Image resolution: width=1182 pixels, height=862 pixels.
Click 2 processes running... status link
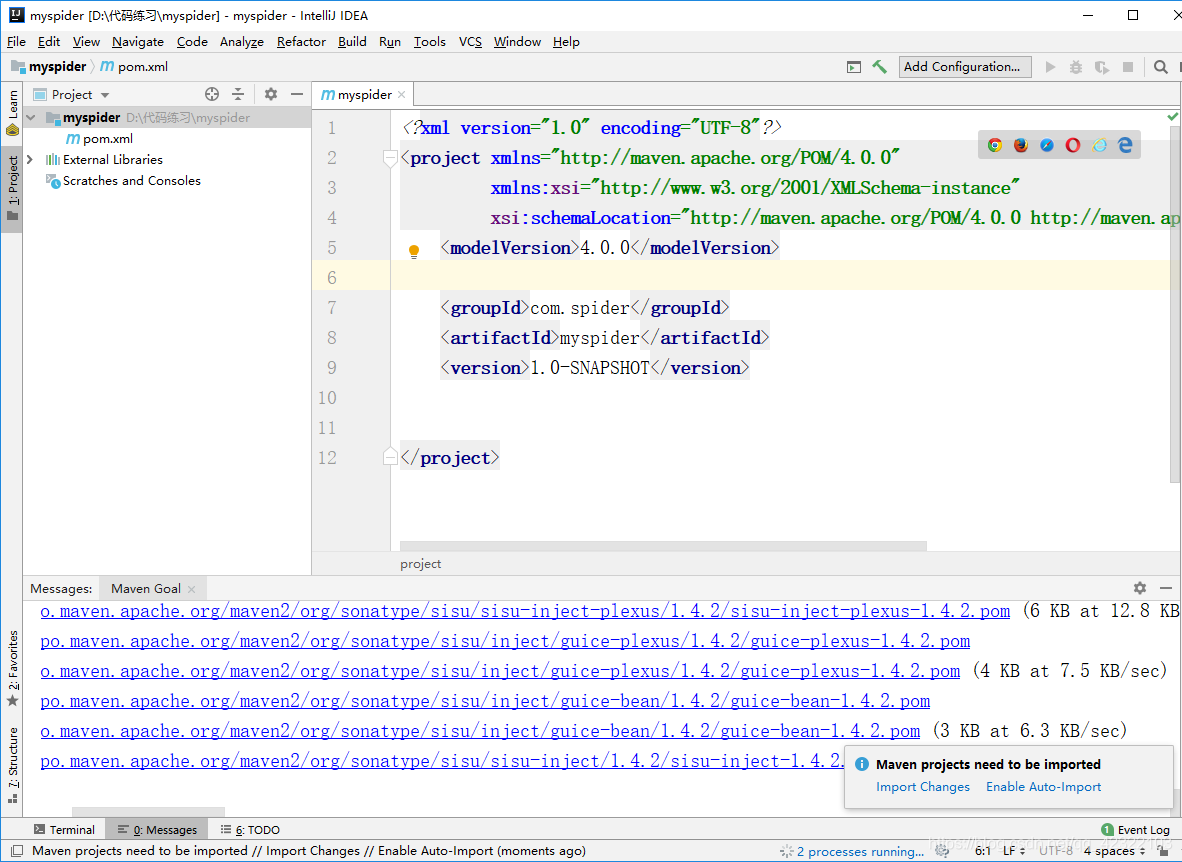tap(860, 851)
